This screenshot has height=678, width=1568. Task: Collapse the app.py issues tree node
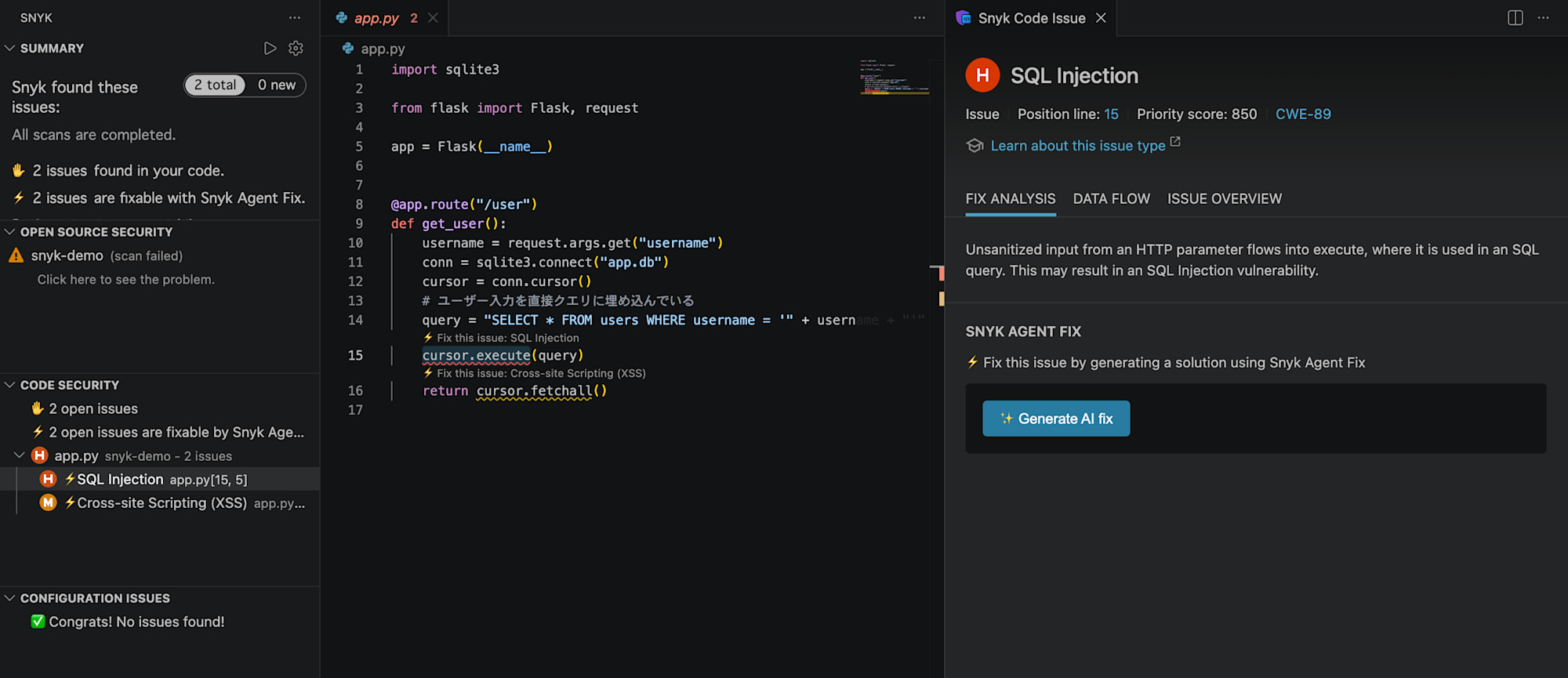(x=20, y=455)
